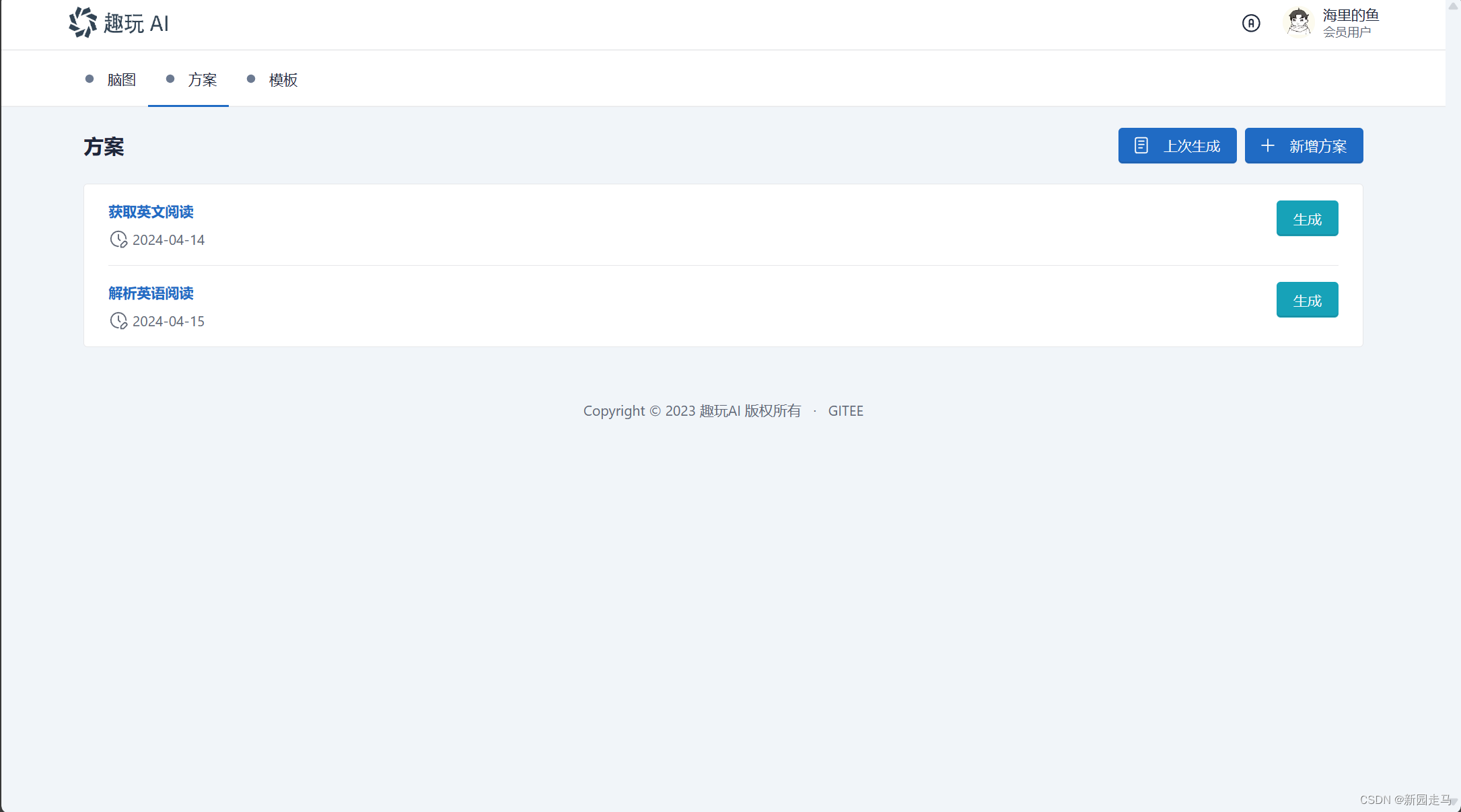Click the scrollbar up arrow
1461x812 pixels.
click(x=1453, y=6)
